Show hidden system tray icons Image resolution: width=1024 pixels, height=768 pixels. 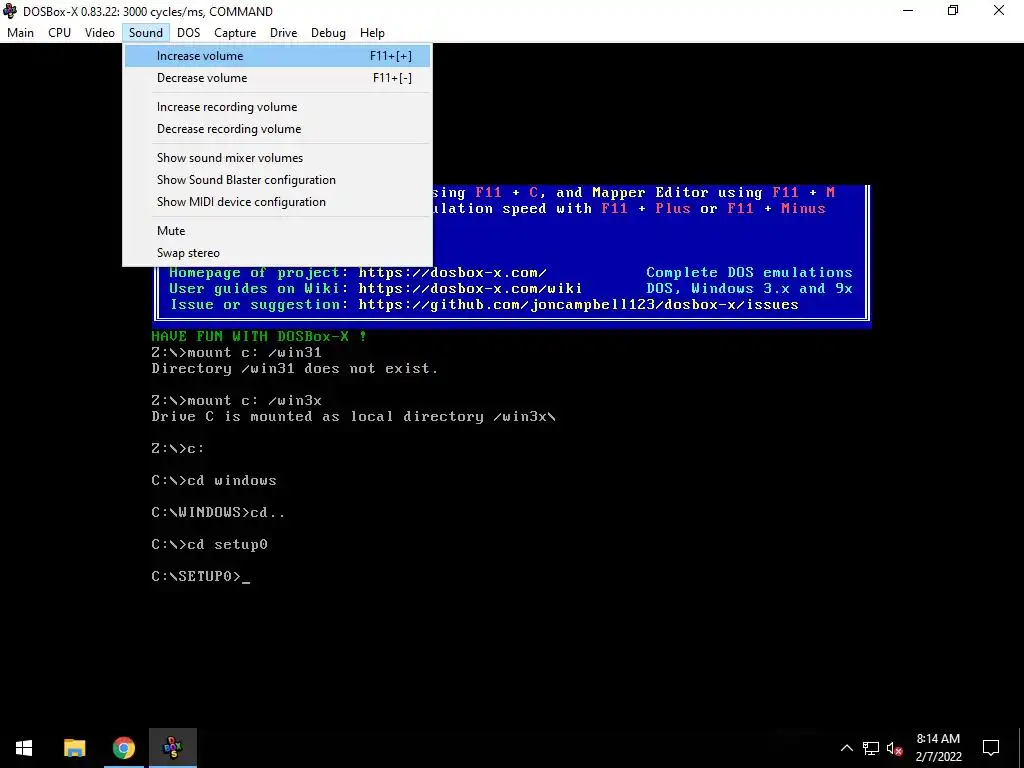[x=846, y=748]
